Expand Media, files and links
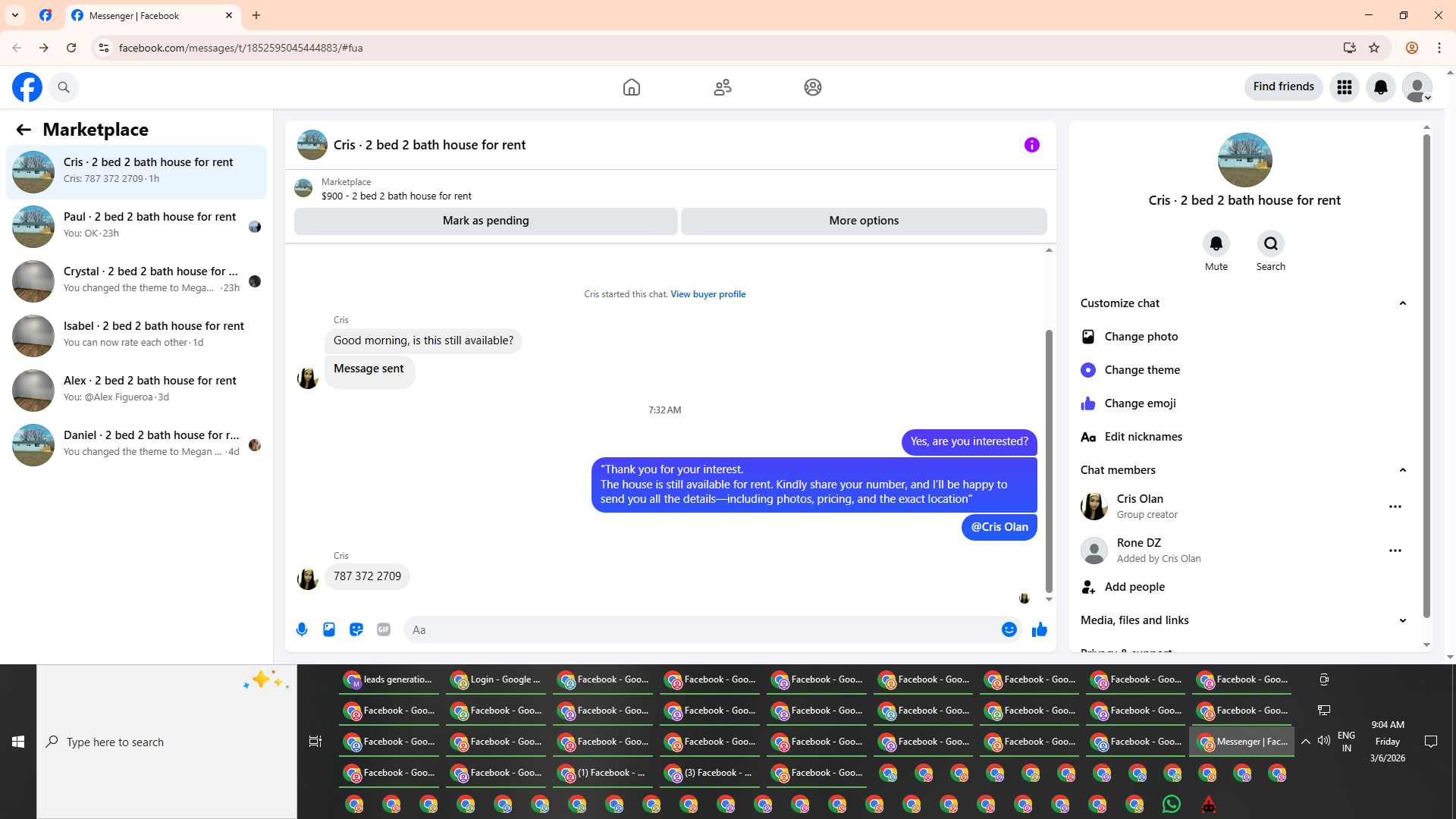This screenshot has height=819, width=1456. (1402, 620)
